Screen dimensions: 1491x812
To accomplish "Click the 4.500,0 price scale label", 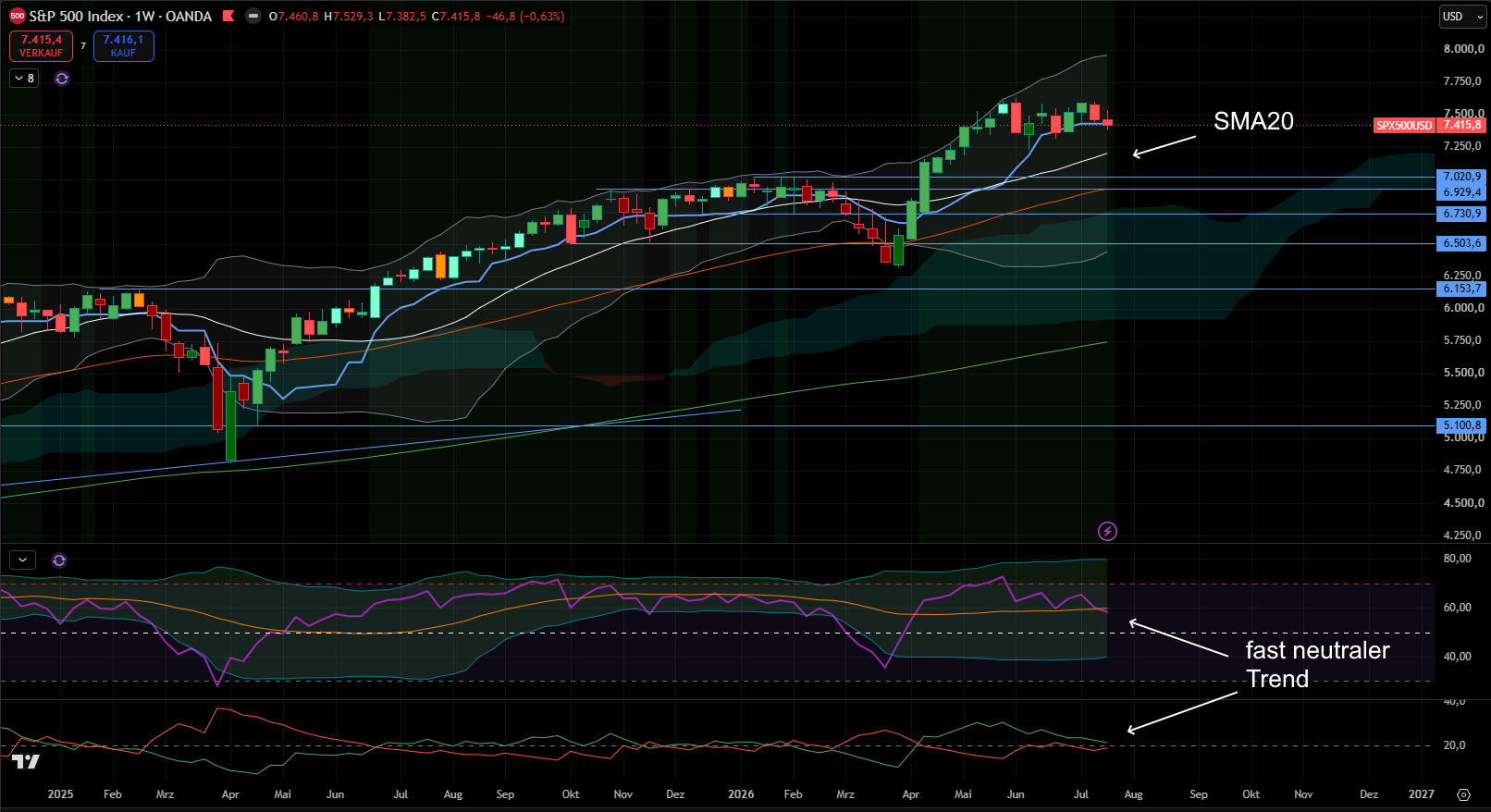I will coord(1463,503).
